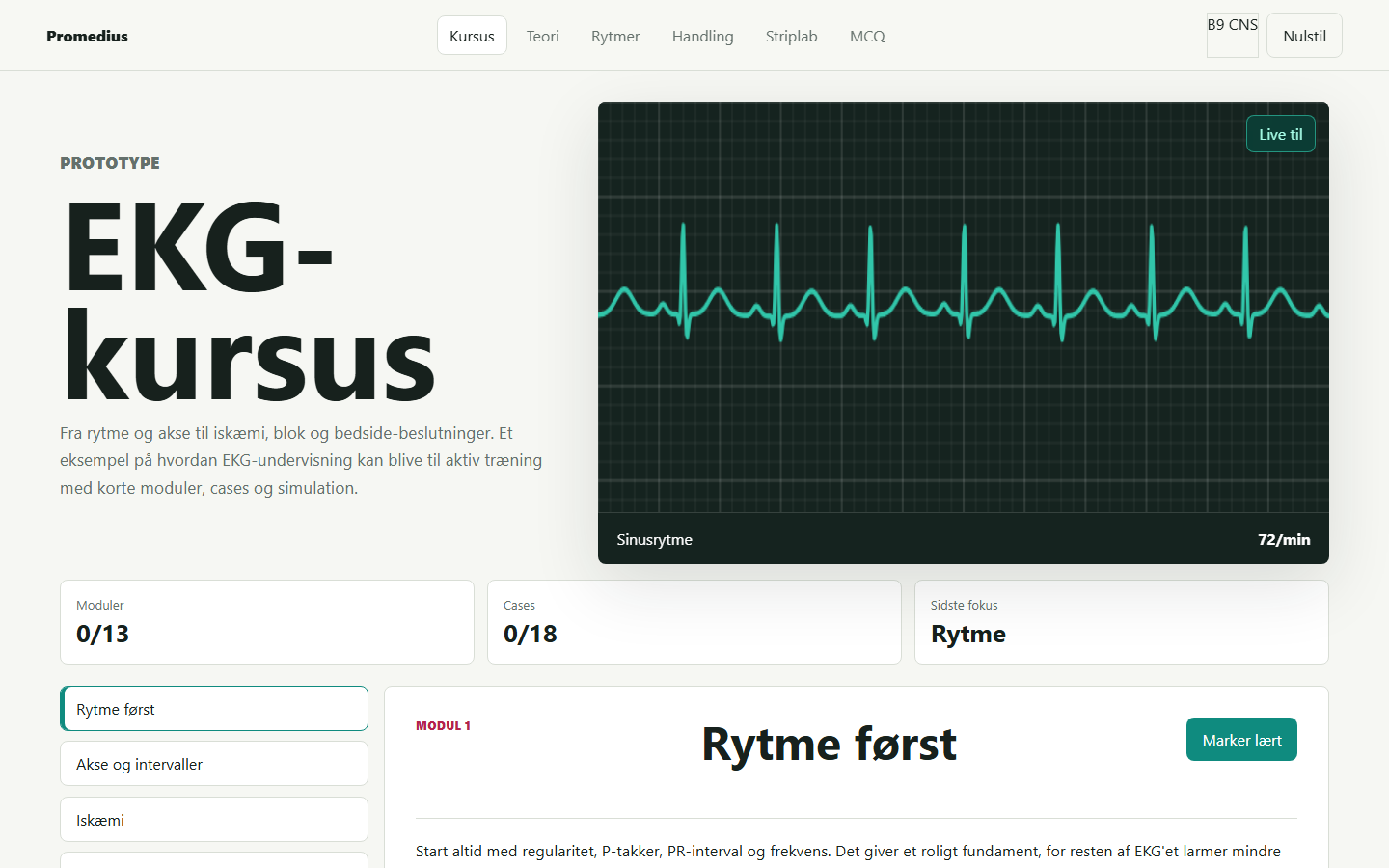
Task: Click the B9 CNS button
Action: (1233, 36)
